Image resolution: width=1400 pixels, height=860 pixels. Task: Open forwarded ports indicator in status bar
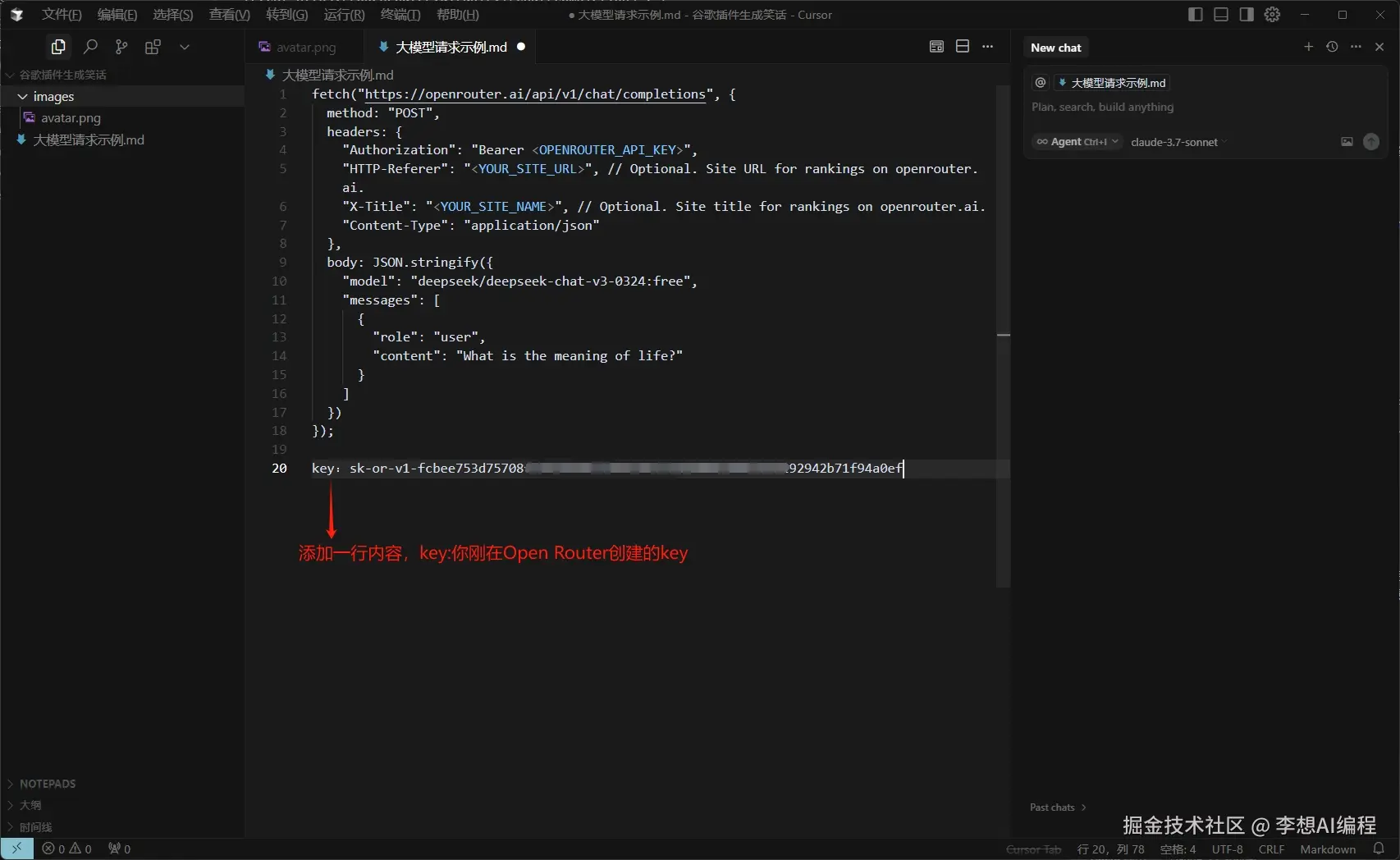click(120, 849)
